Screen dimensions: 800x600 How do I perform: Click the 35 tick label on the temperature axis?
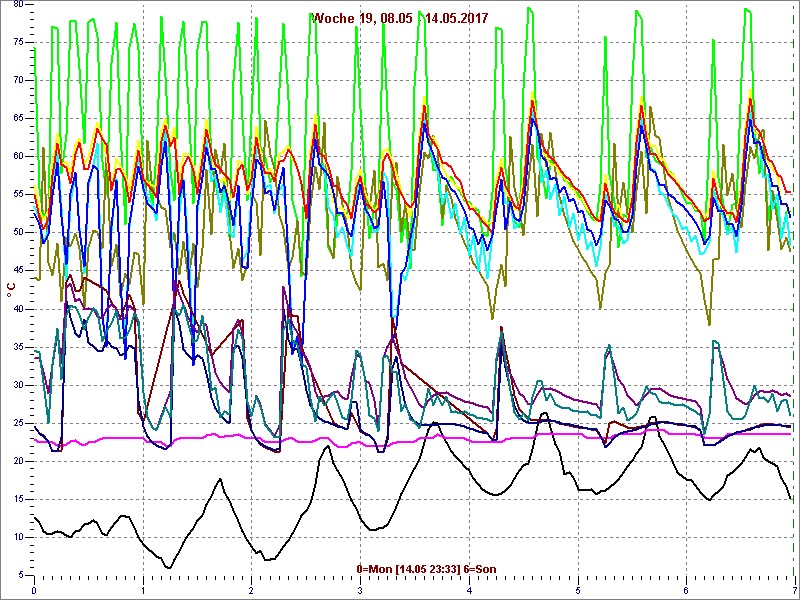18,347
